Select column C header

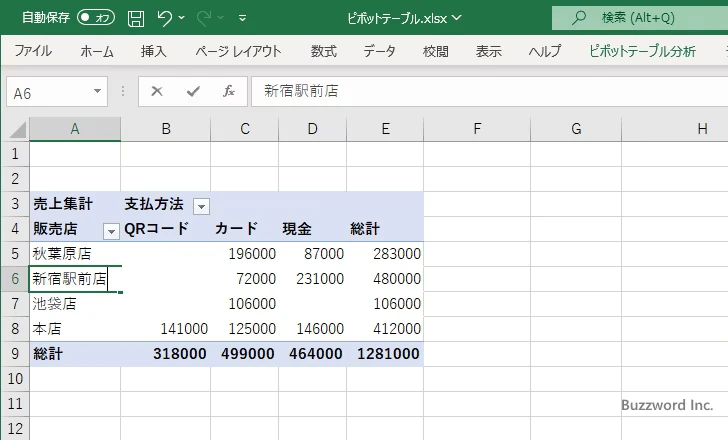tap(245, 129)
